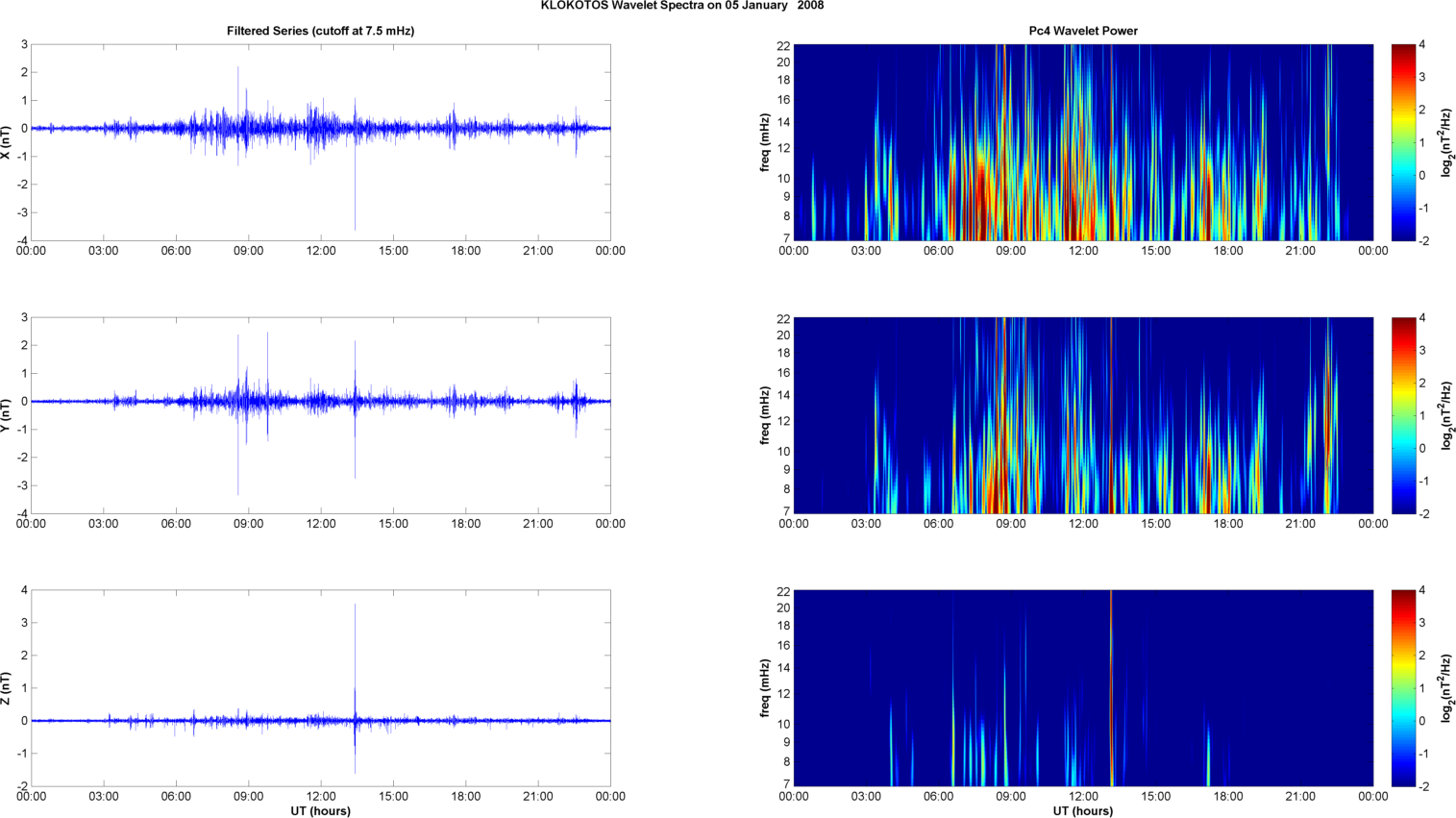Click the log2(nT²/Hz) label of the Y spectrogram colorbar

click(x=1446, y=415)
